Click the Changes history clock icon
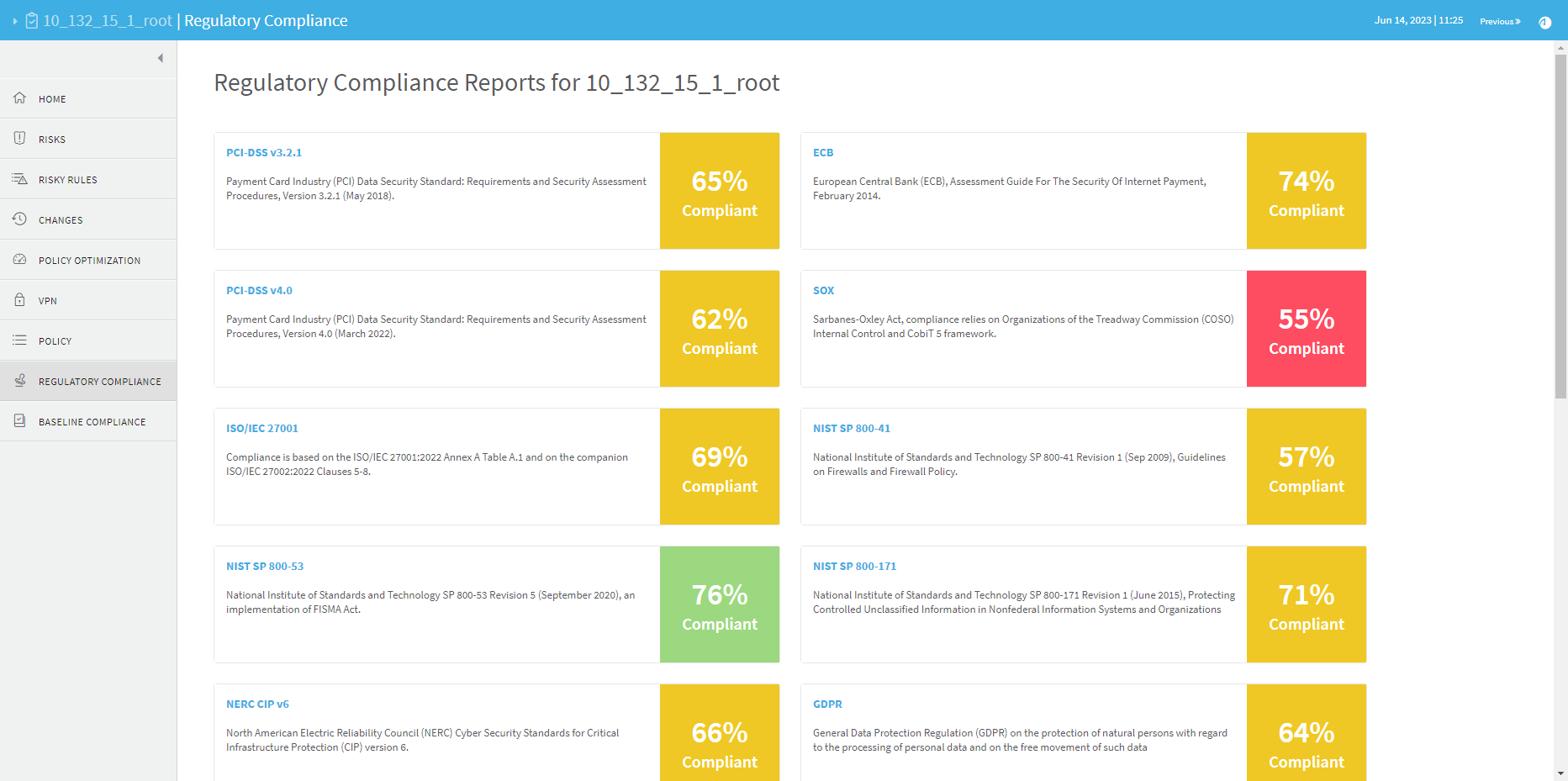The width and height of the screenshot is (1568, 781). (19, 219)
